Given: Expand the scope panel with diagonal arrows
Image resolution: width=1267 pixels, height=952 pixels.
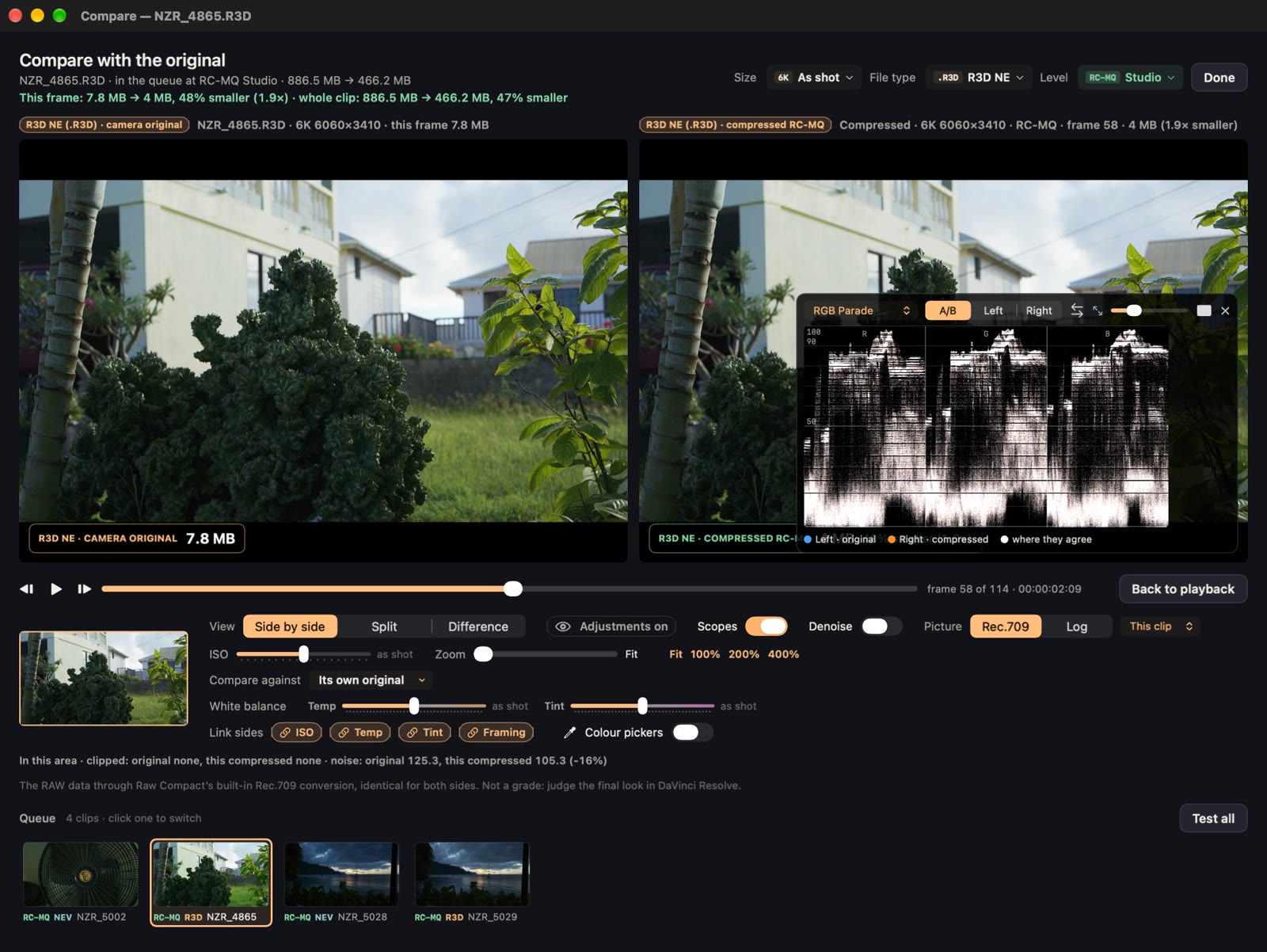Looking at the screenshot, I should click(x=1098, y=310).
